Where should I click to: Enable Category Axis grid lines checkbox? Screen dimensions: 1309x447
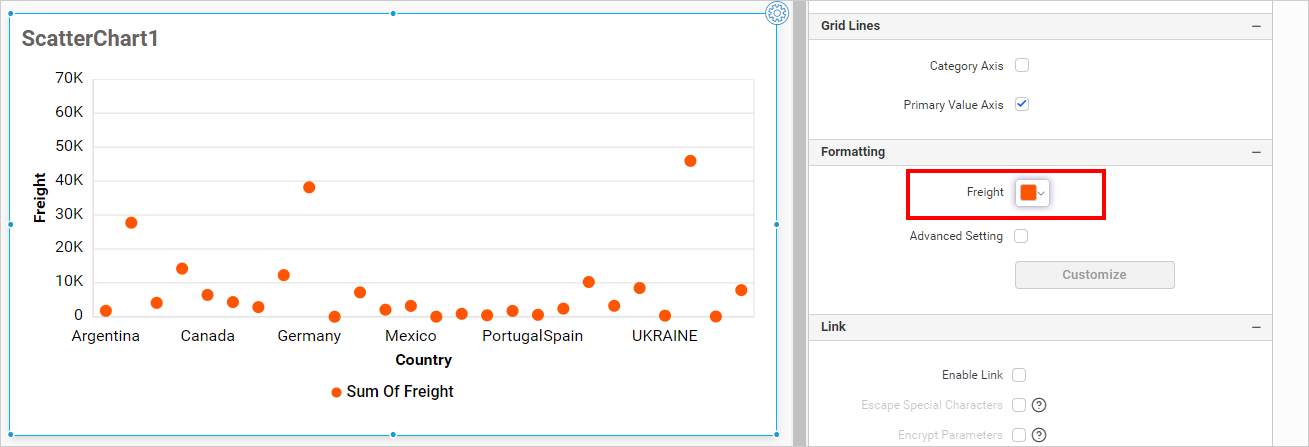coord(1022,66)
